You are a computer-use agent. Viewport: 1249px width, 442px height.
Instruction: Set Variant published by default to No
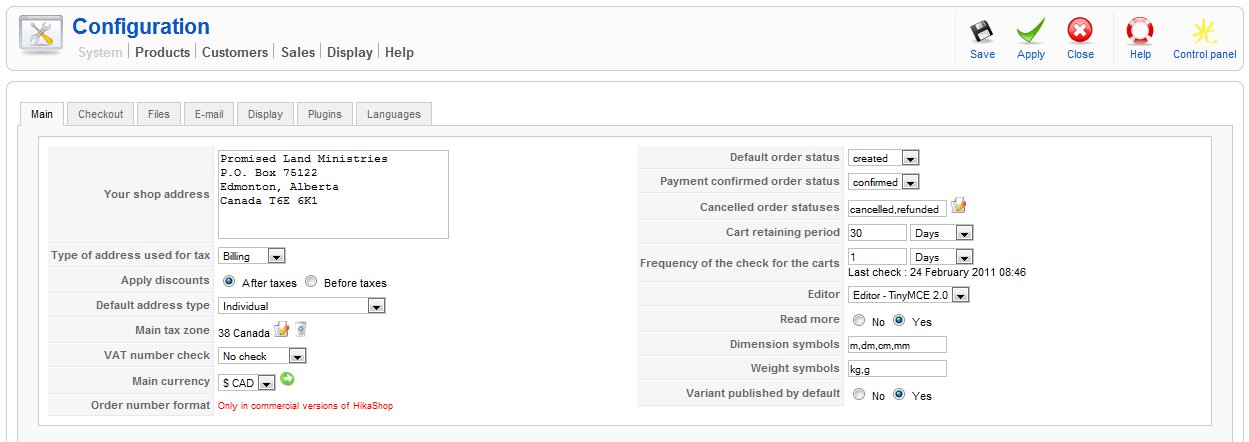pos(859,395)
